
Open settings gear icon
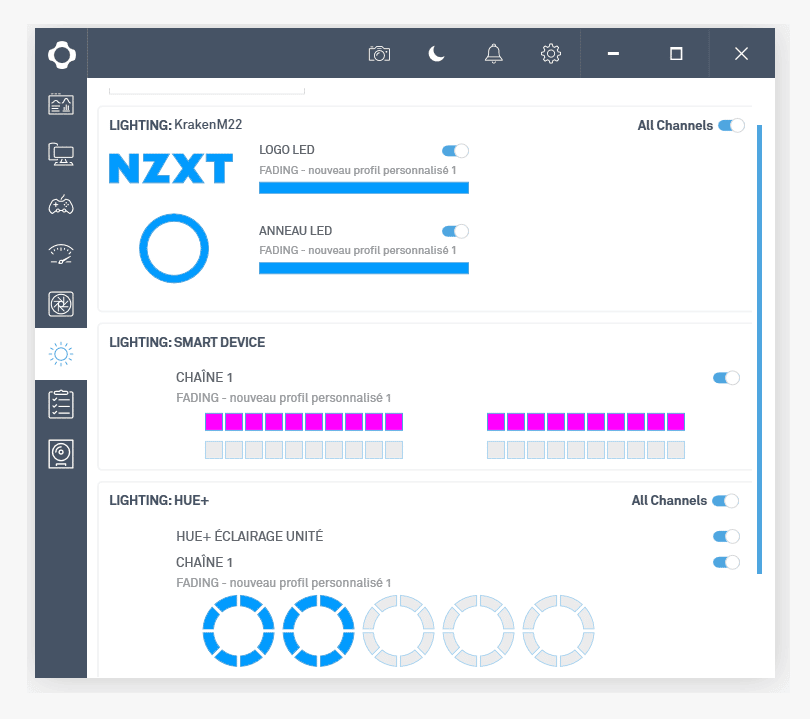(x=550, y=54)
